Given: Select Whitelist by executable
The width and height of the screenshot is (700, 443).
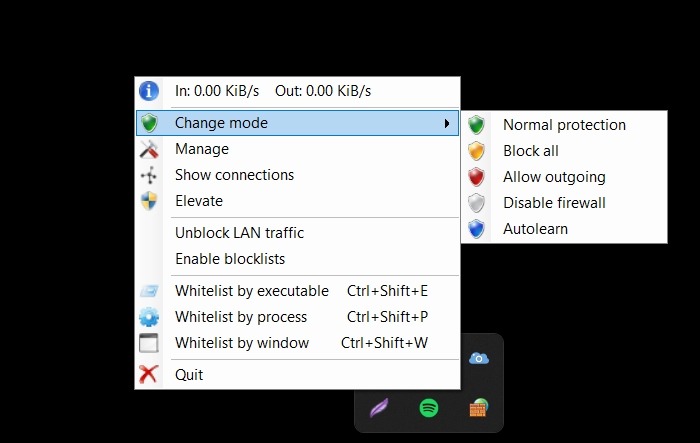Looking at the screenshot, I should [x=252, y=291].
